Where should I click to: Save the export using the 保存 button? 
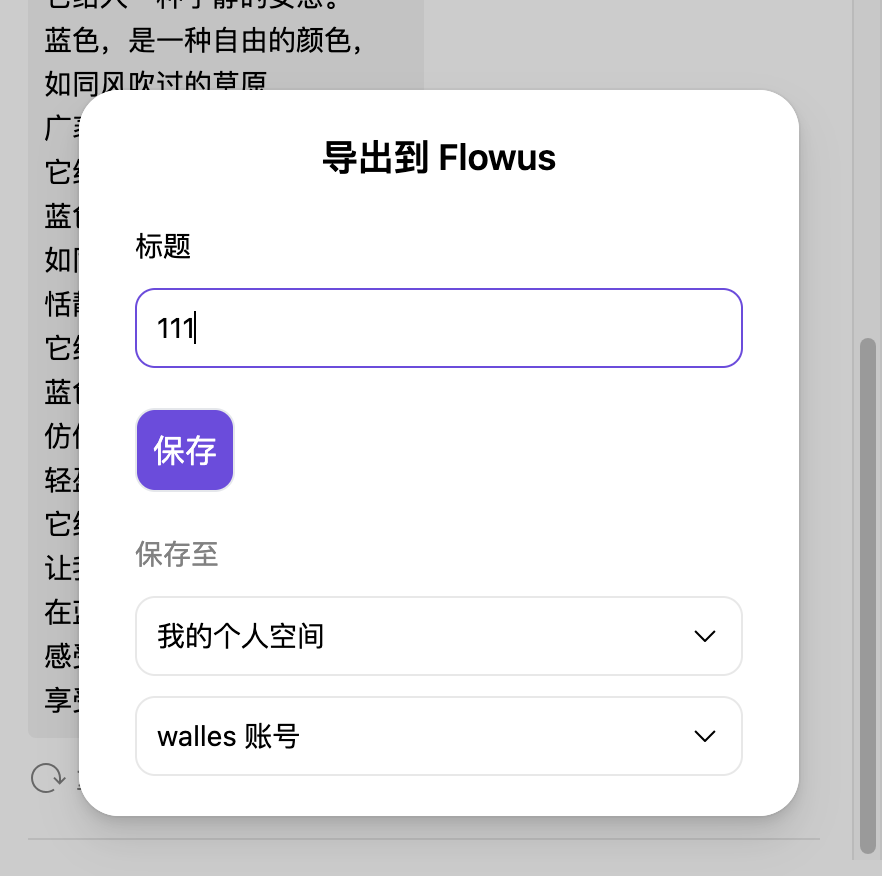point(184,449)
